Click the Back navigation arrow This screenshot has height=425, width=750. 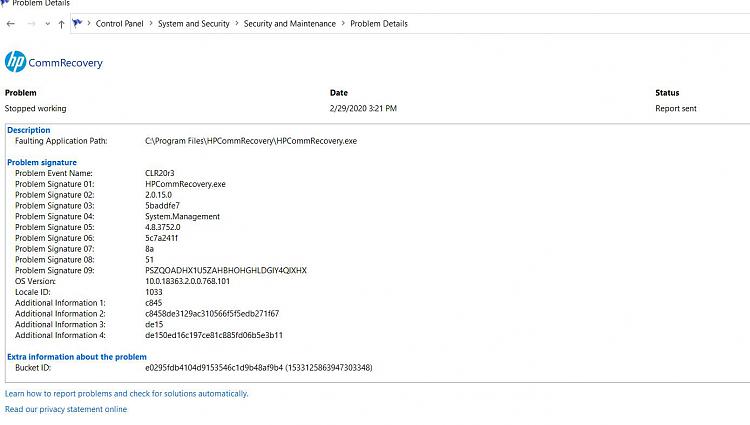point(10,23)
